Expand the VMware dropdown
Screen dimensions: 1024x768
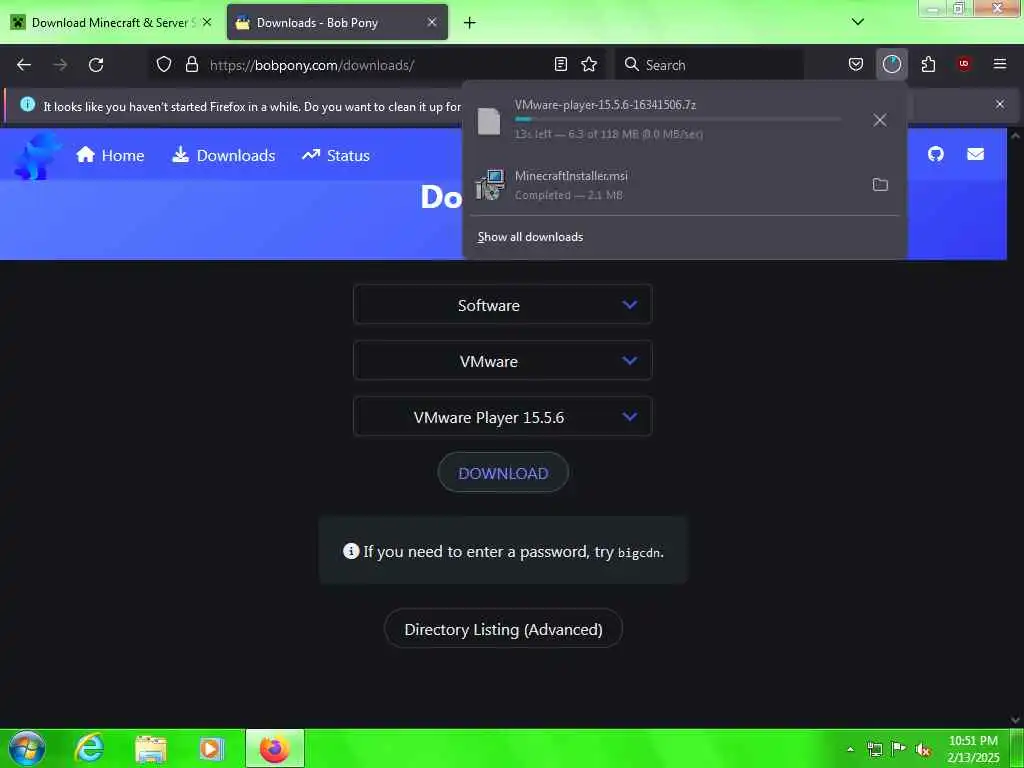[502, 360]
